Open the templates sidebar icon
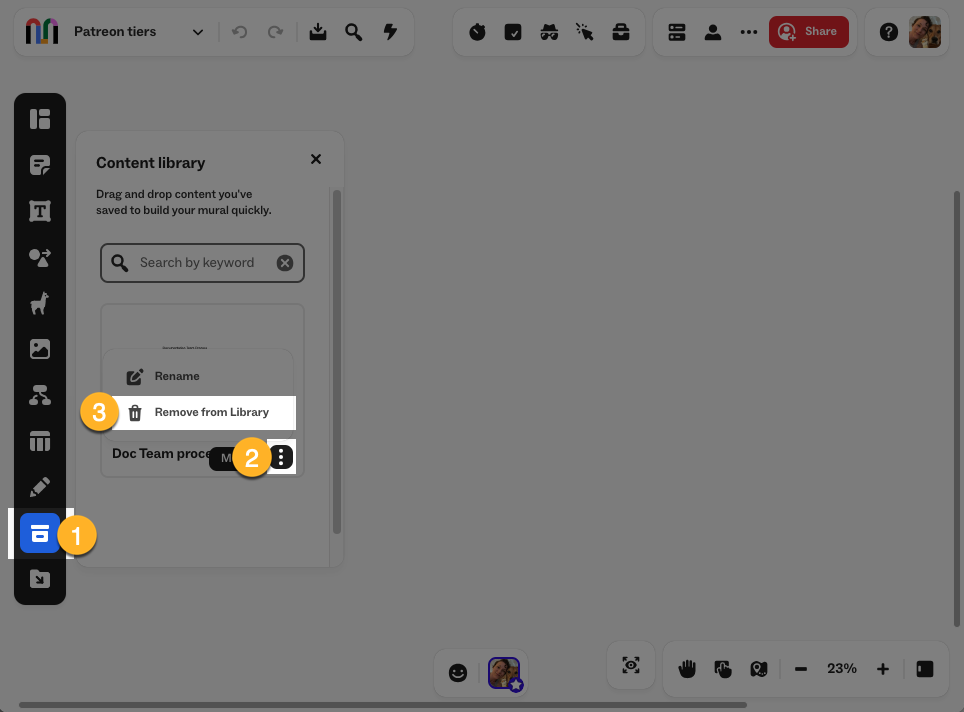 [40, 119]
